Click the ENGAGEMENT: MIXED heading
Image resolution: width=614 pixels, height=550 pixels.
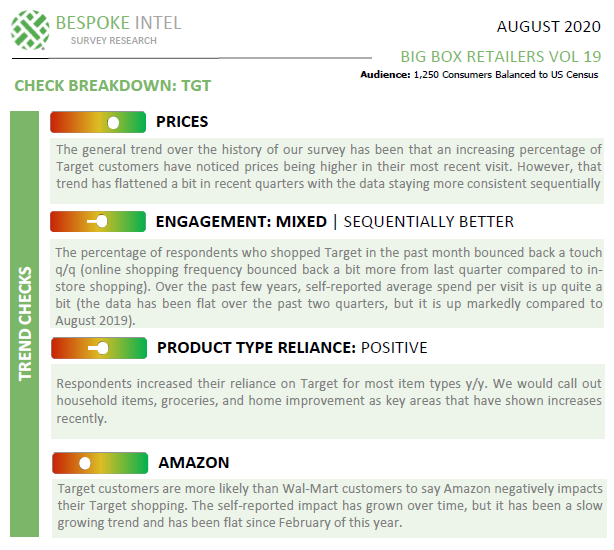(241, 222)
